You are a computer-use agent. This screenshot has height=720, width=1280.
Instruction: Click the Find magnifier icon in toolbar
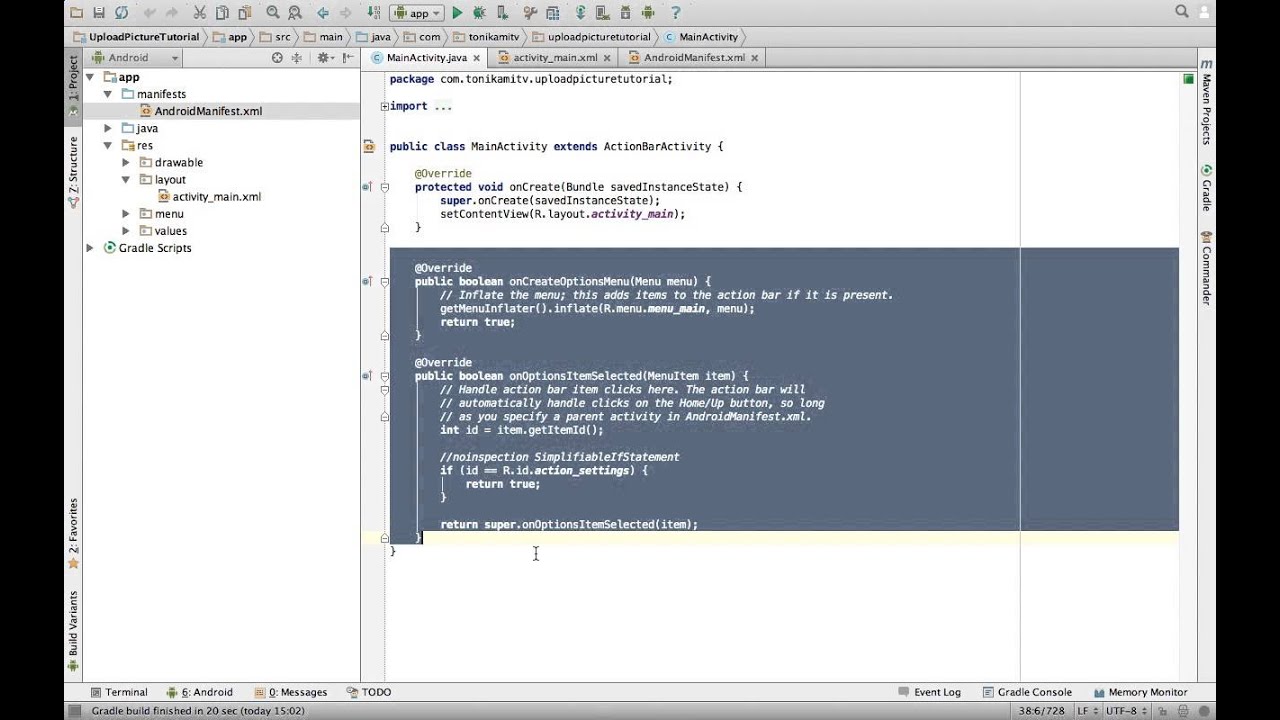pyautogui.click(x=273, y=13)
